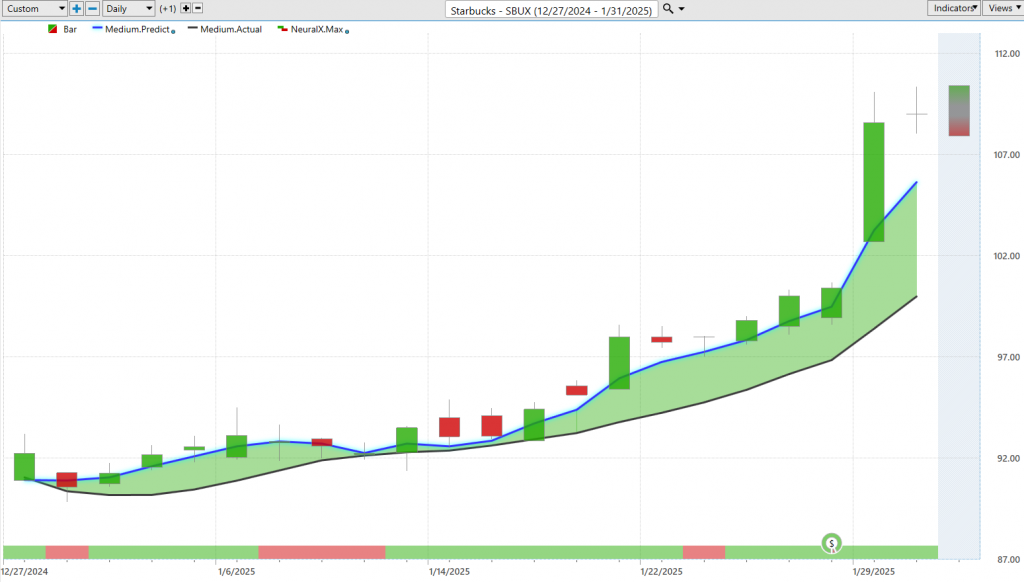Open the Daily interval dropdown
Image resolution: width=1024 pixels, height=582 pixels.
pos(129,8)
